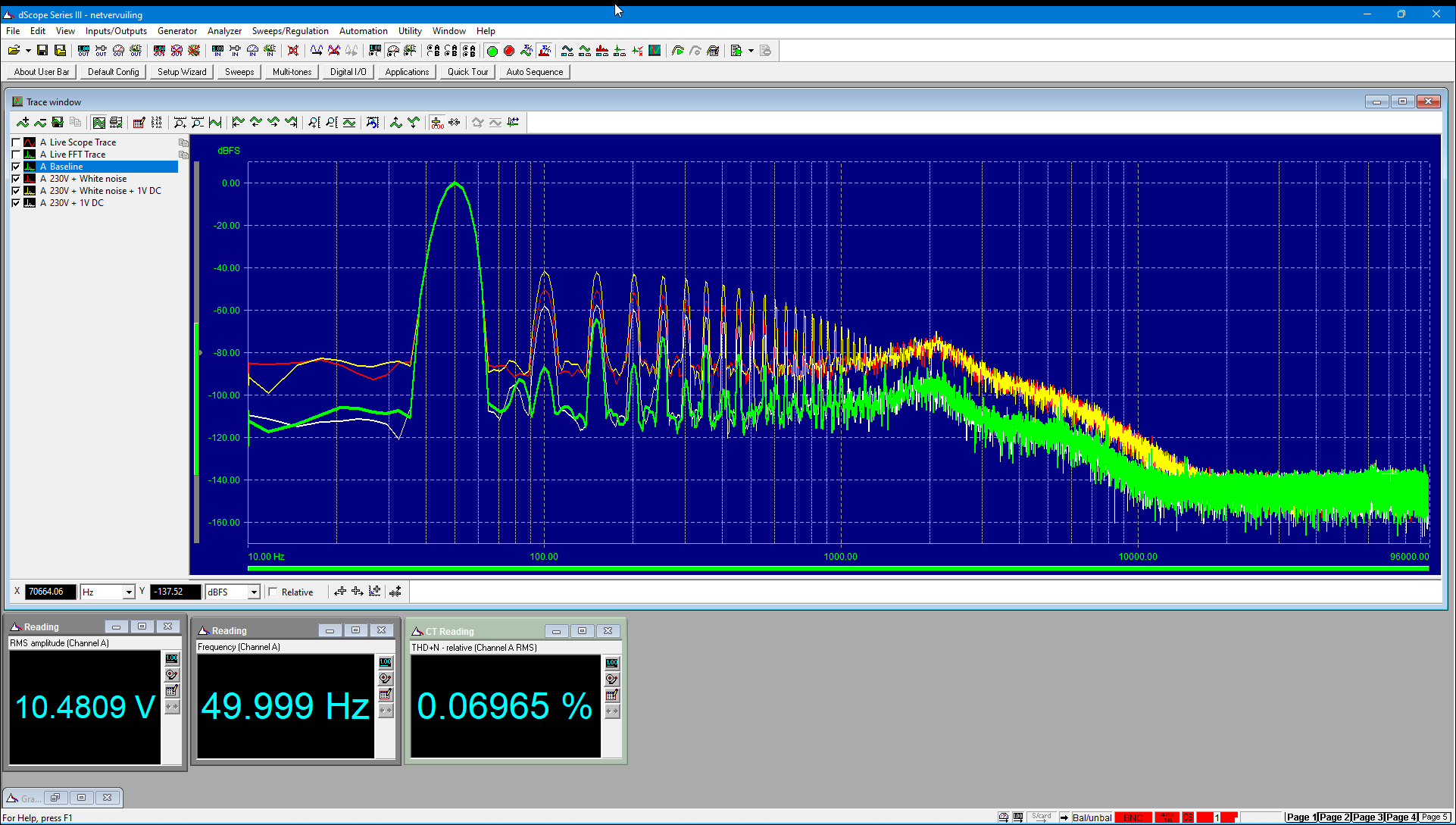This screenshot has height=825, width=1456.
Task: Expand the script icon dropdown arrow
Action: click(x=751, y=51)
